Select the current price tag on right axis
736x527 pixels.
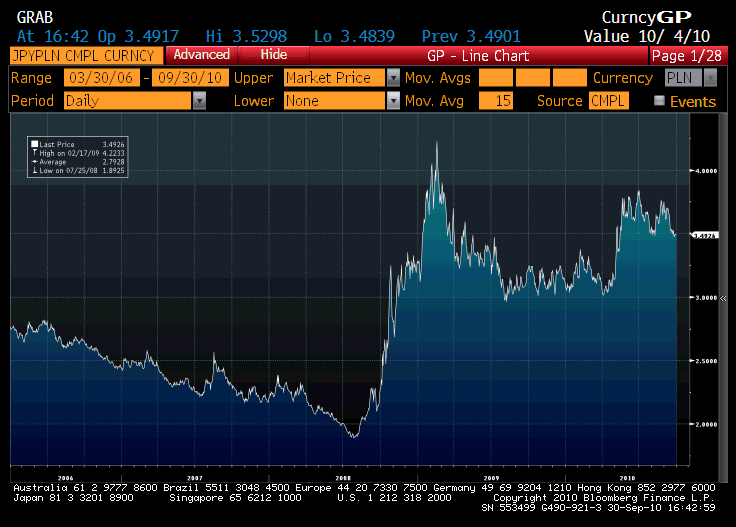click(705, 235)
